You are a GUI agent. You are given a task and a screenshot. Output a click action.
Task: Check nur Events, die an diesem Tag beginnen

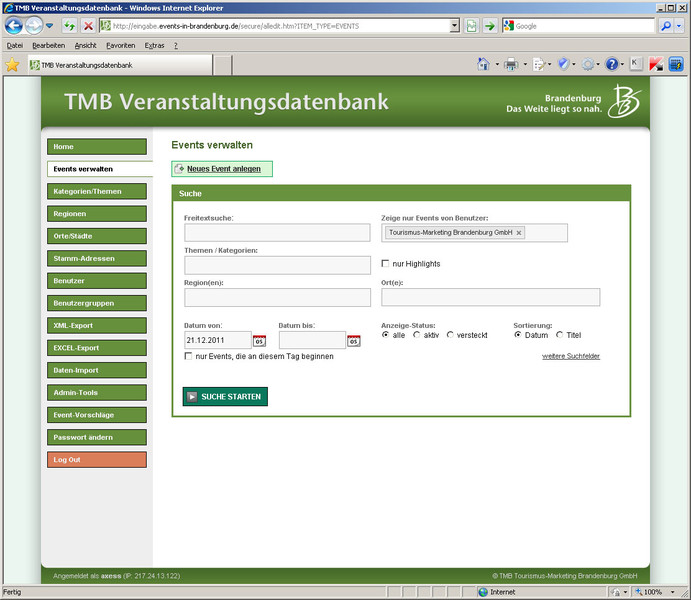188,356
